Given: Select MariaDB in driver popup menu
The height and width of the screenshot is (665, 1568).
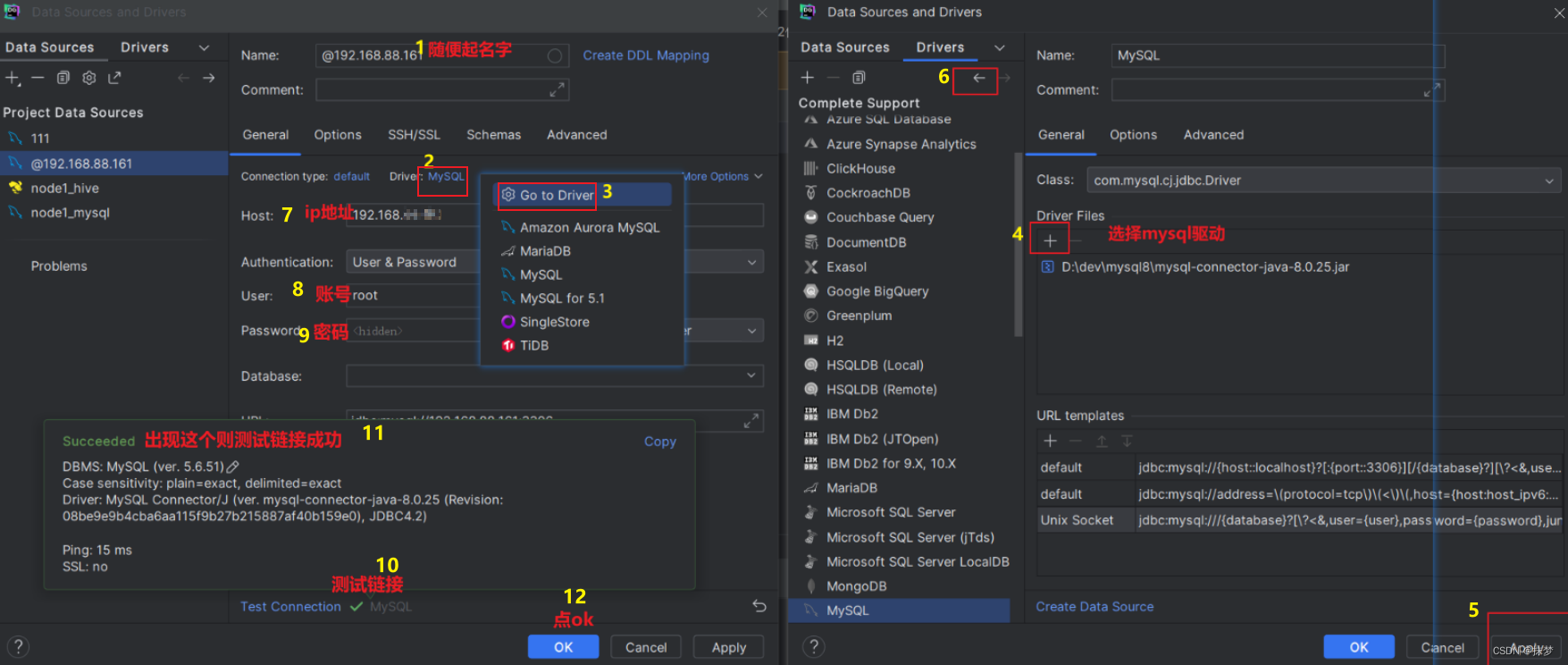Looking at the screenshot, I should click(x=582, y=251).
